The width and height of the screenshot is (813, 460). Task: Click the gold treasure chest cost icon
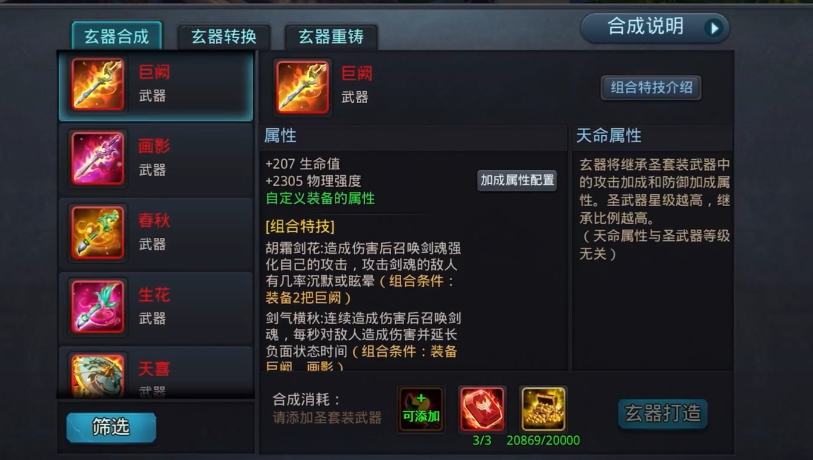click(543, 409)
